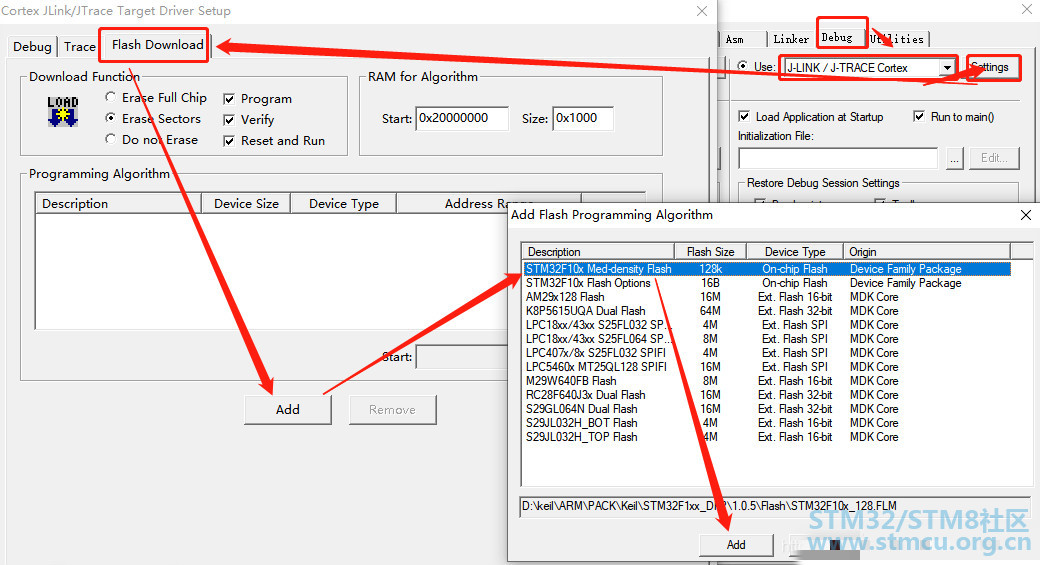Click the Origin column header
This screenshot has width=1040, height=565.
coord(927,252)
